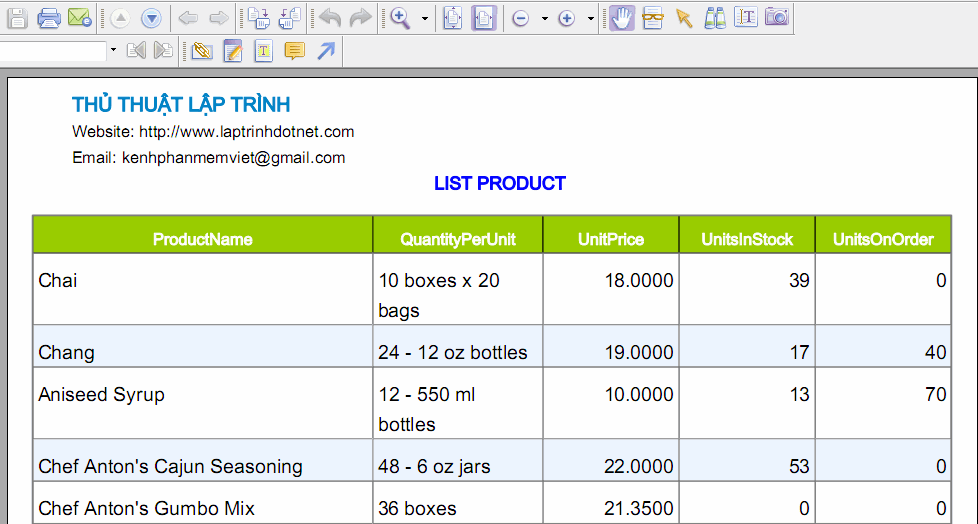Undo the last action

point(330,18)
